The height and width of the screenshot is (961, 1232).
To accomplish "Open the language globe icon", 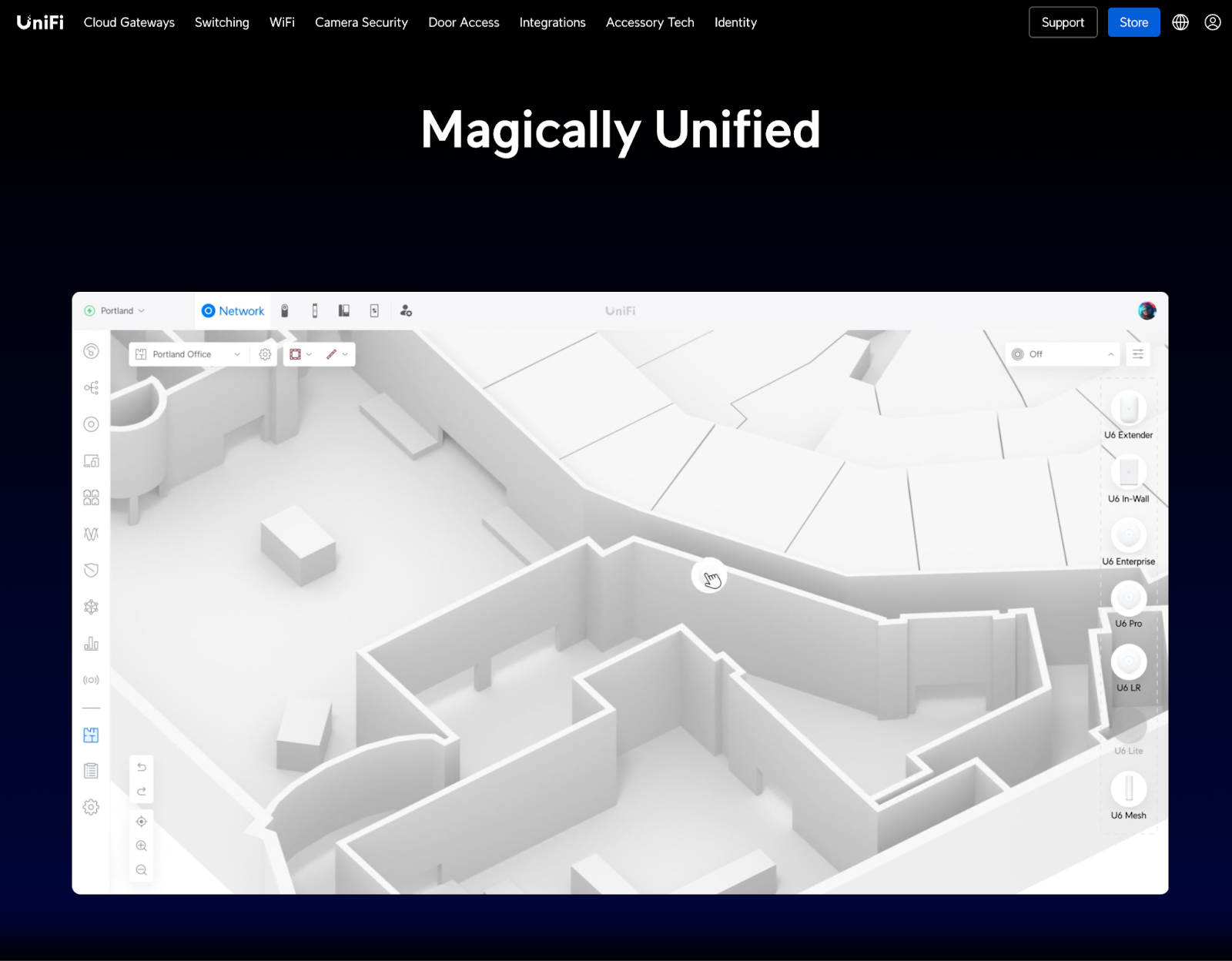I will (x=1180, y=22).
